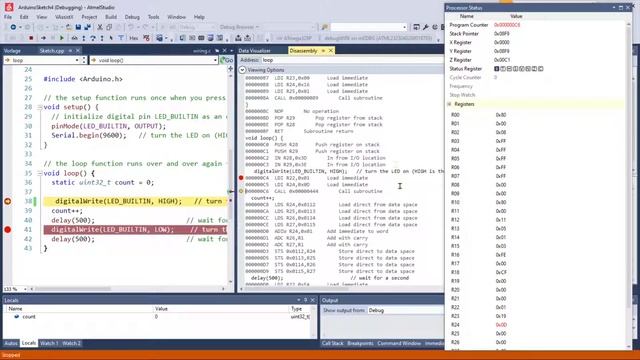The height and width of the screenshot is (360, 640).
Task: Open the wrench tool icon
Action: (x=425, y=27)
